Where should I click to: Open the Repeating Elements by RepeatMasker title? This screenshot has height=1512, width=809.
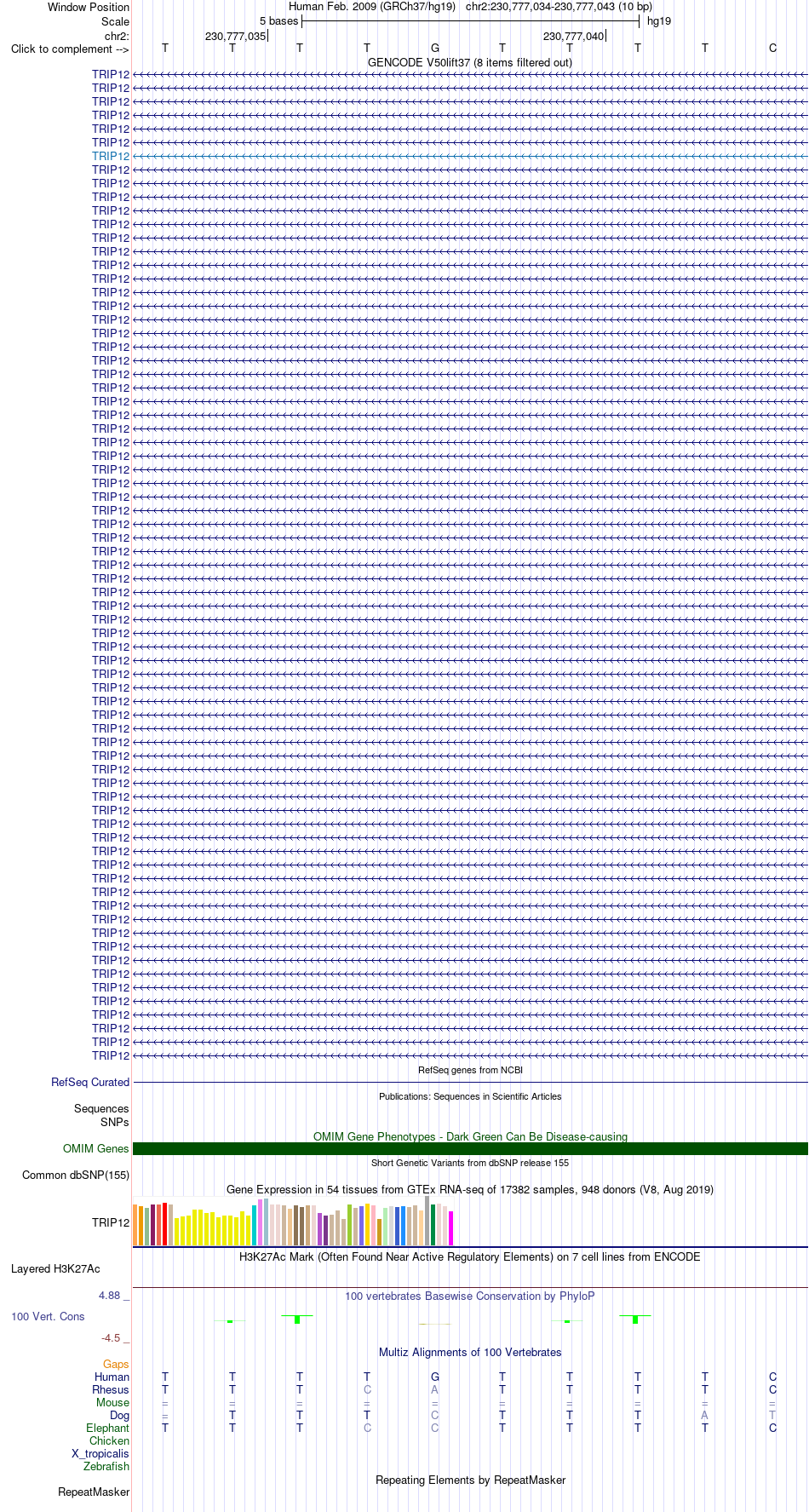point(470,1480)
